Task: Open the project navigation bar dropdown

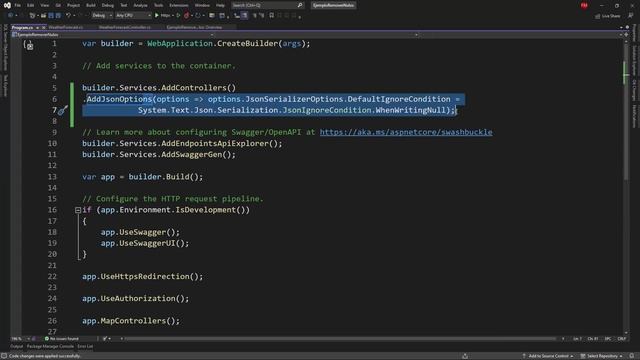Action: tap(112, 35)
